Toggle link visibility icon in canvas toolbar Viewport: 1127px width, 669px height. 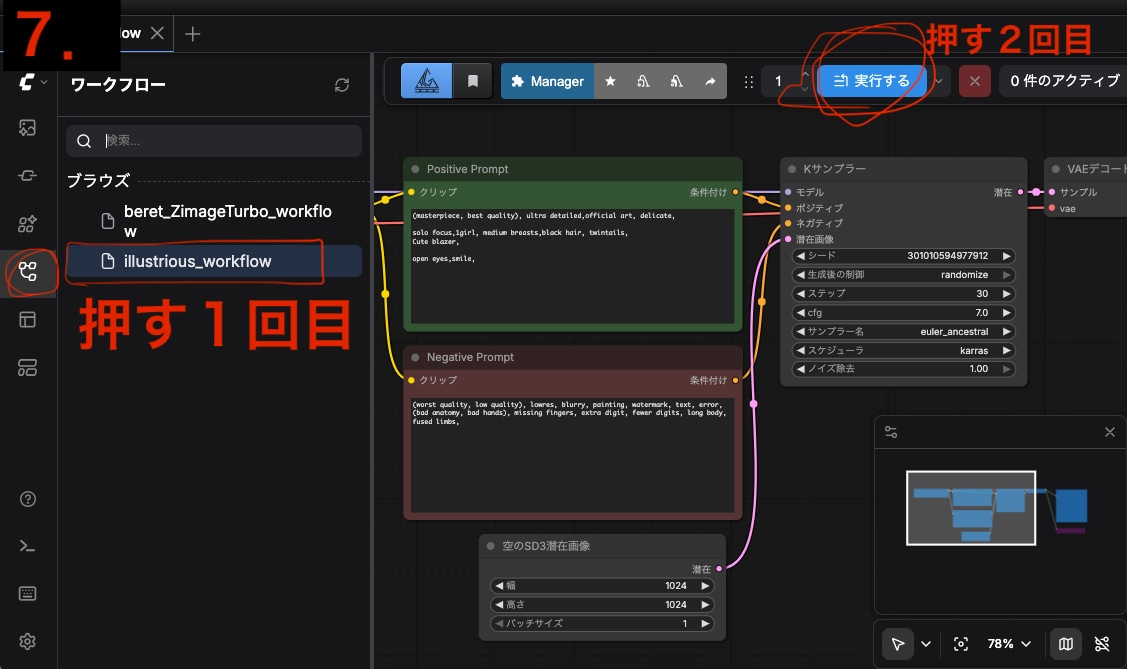pos(1102,644)
